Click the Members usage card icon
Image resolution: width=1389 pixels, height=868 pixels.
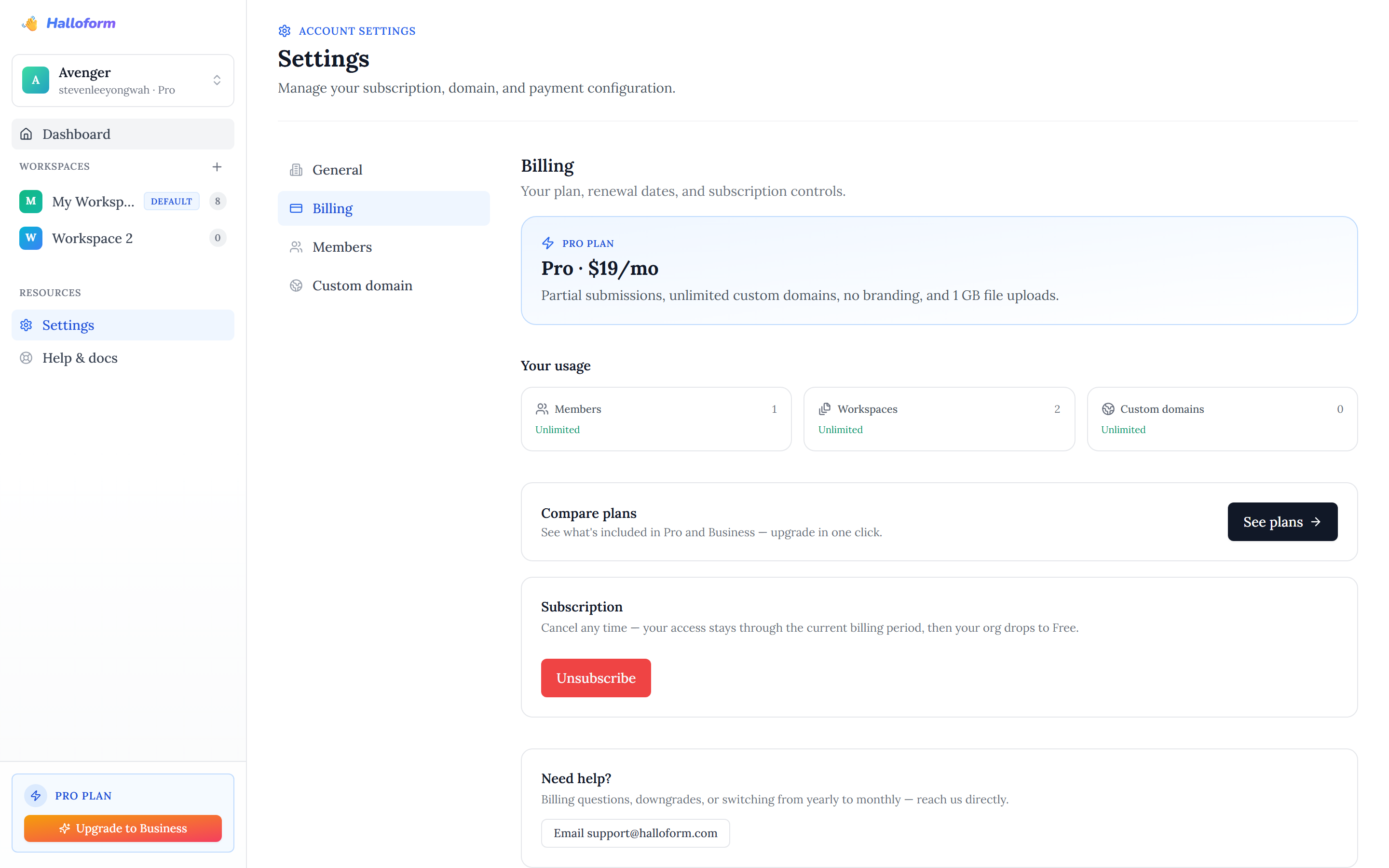542,409
